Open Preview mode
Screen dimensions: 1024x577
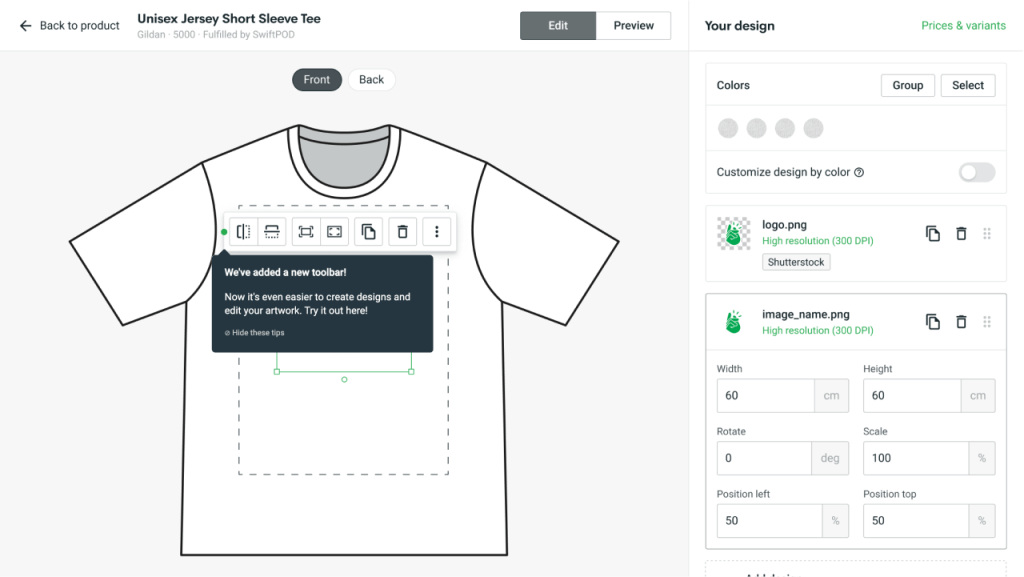pos(633,25)
